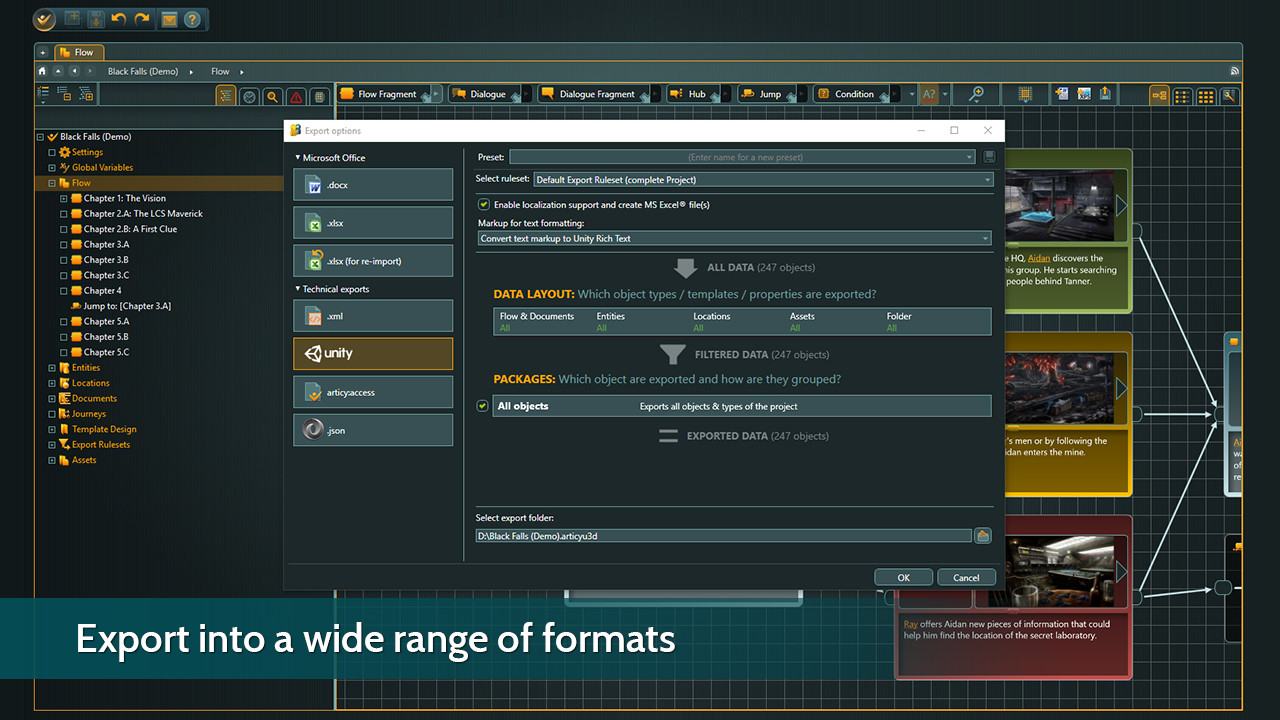Select the .json export format
This screenshot has width=1280, height=720.
tap(372, 430)
